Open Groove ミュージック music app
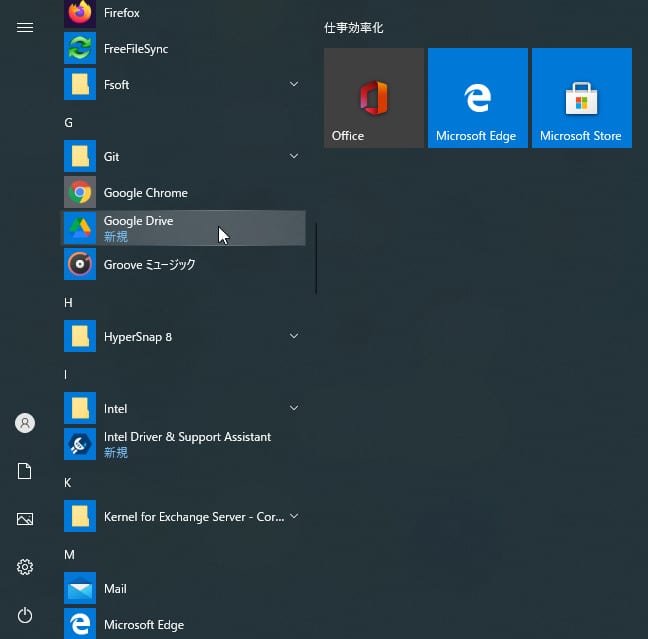The width and height of the screenshot is (648, 639). click(x=149, y=265)
